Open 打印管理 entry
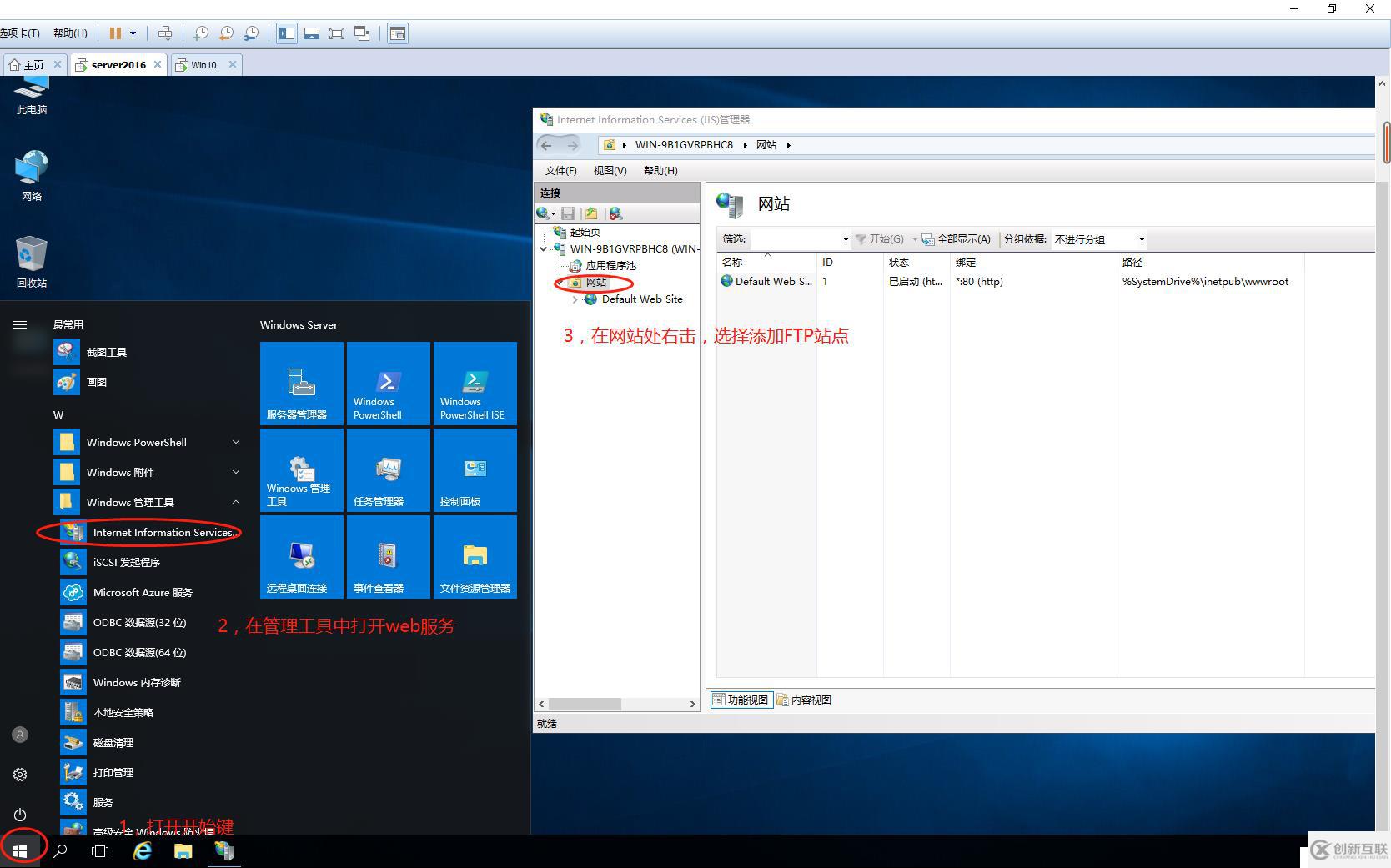Image resolution: width=1391 pixels, height=868 pixels. tap(150, 772)
